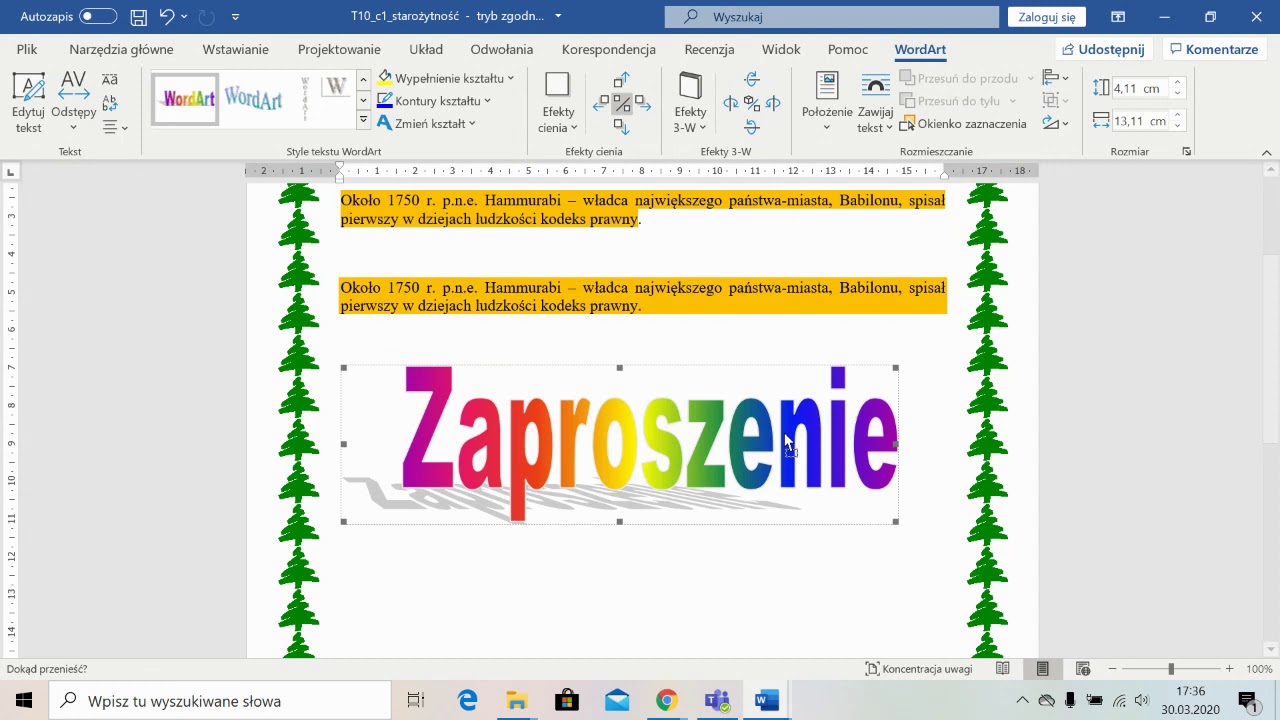The width and height of the screenshot is (1280, 720).
Task: Open Zawijaj tekst wrap menu
Action: (x=875, y=103)
